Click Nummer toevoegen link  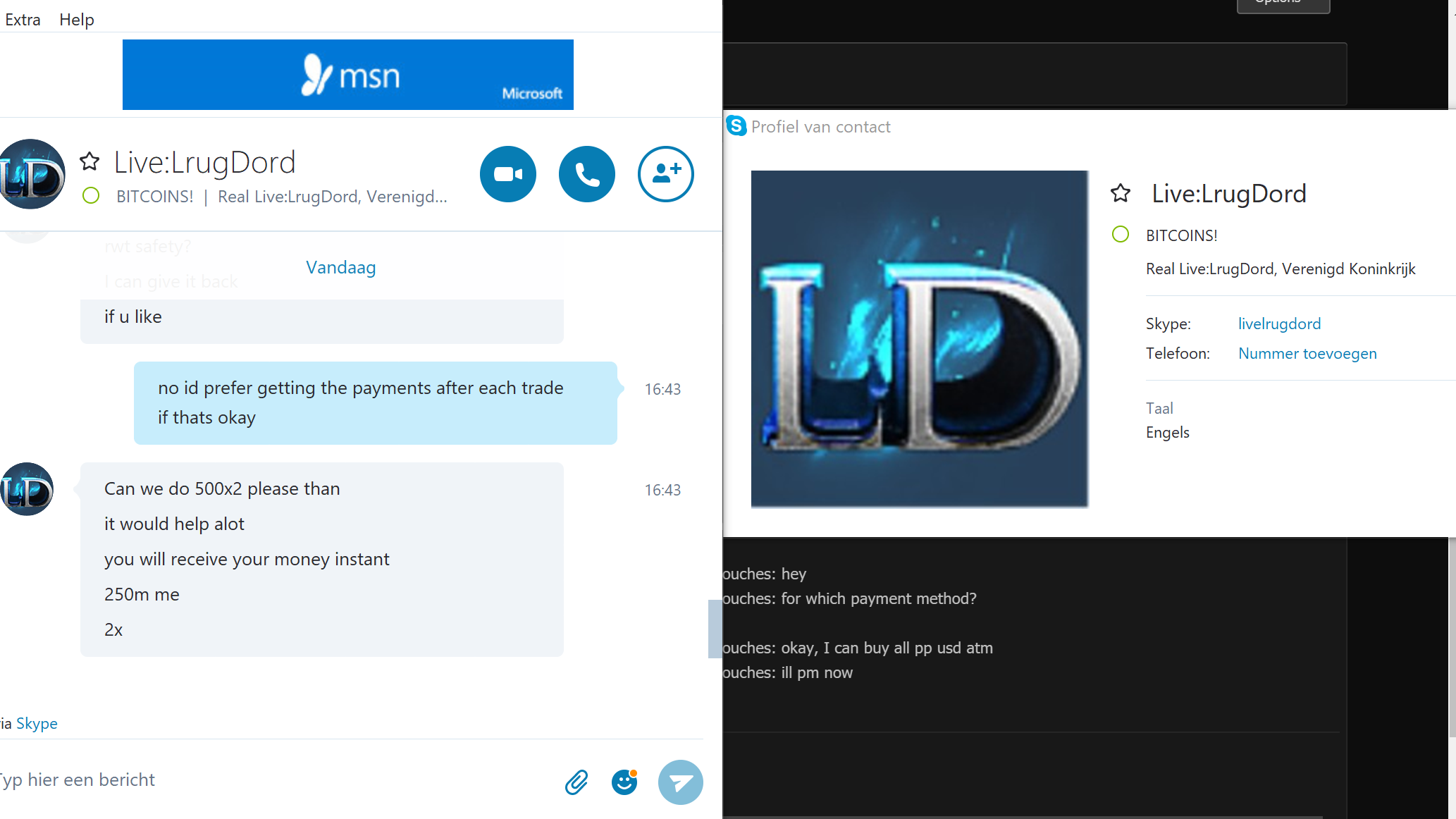click(1307, 353)
